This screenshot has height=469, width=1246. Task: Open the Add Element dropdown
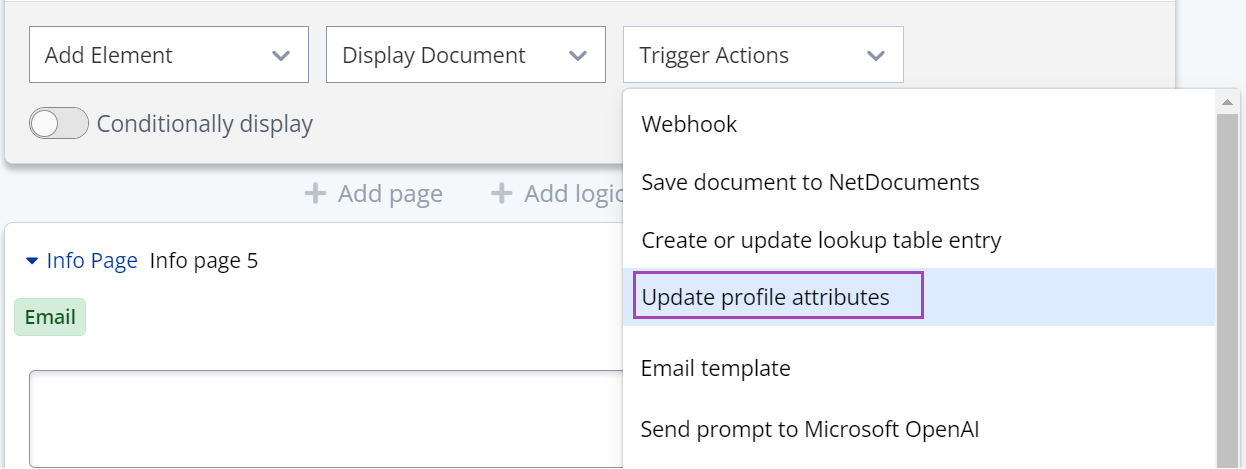[169, 55]
